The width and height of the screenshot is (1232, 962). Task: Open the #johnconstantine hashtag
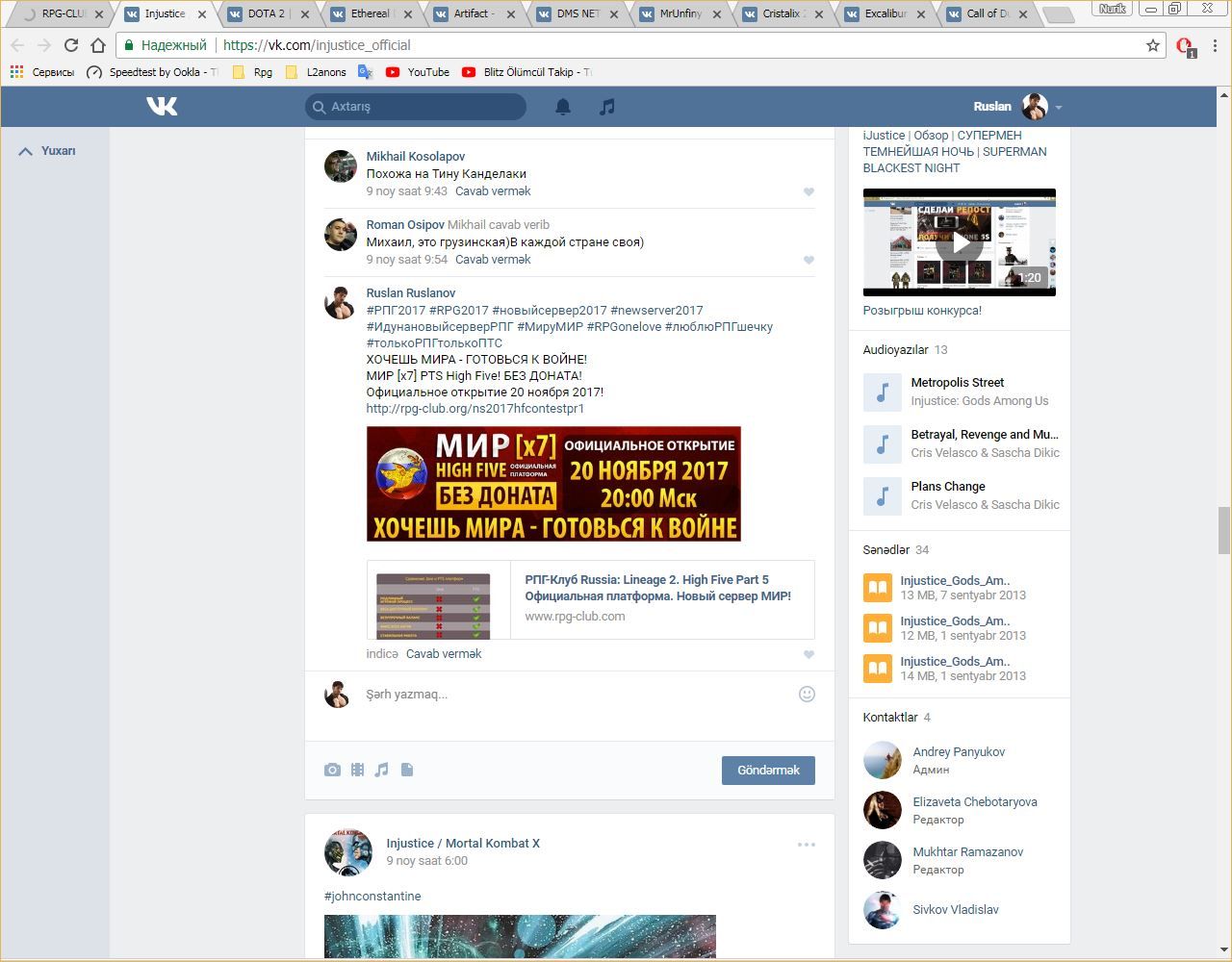point(372,897)
